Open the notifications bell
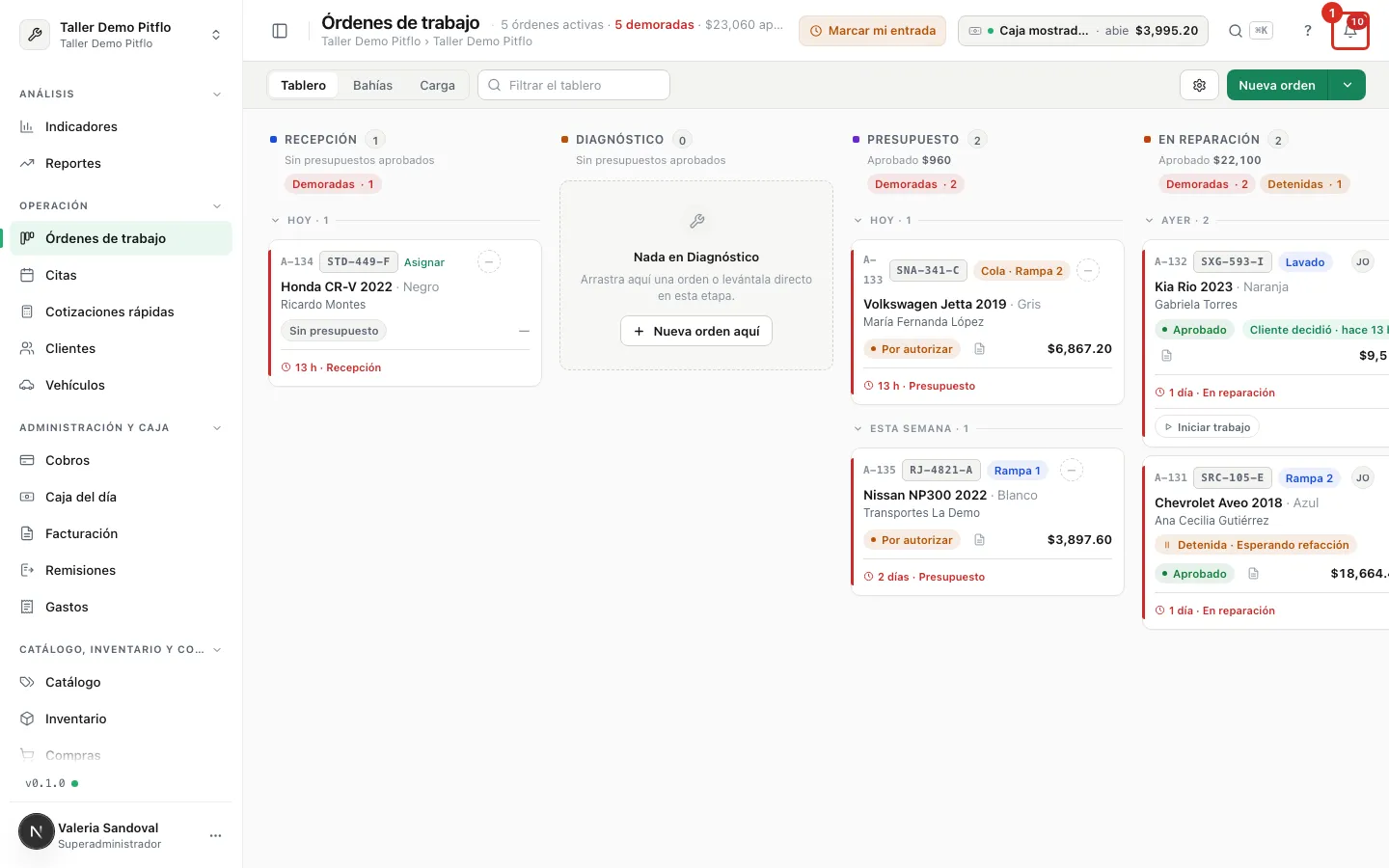Viewport: 1389px width, 868px height. (x=1349, y=31)
